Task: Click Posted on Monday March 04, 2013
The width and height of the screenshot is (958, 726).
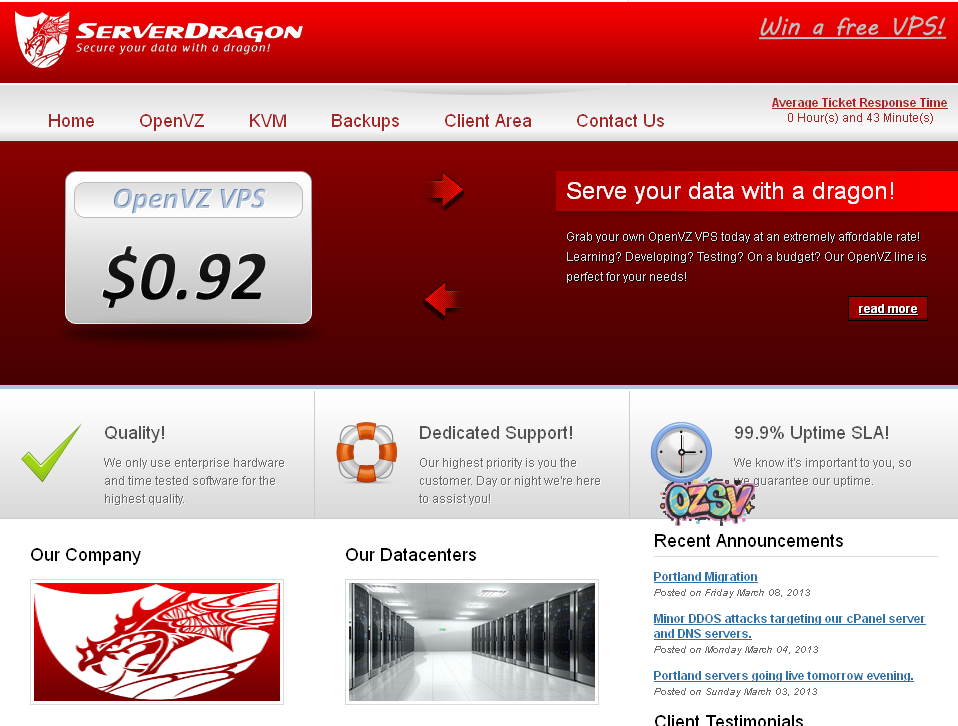Action: (x=736, y=650)
